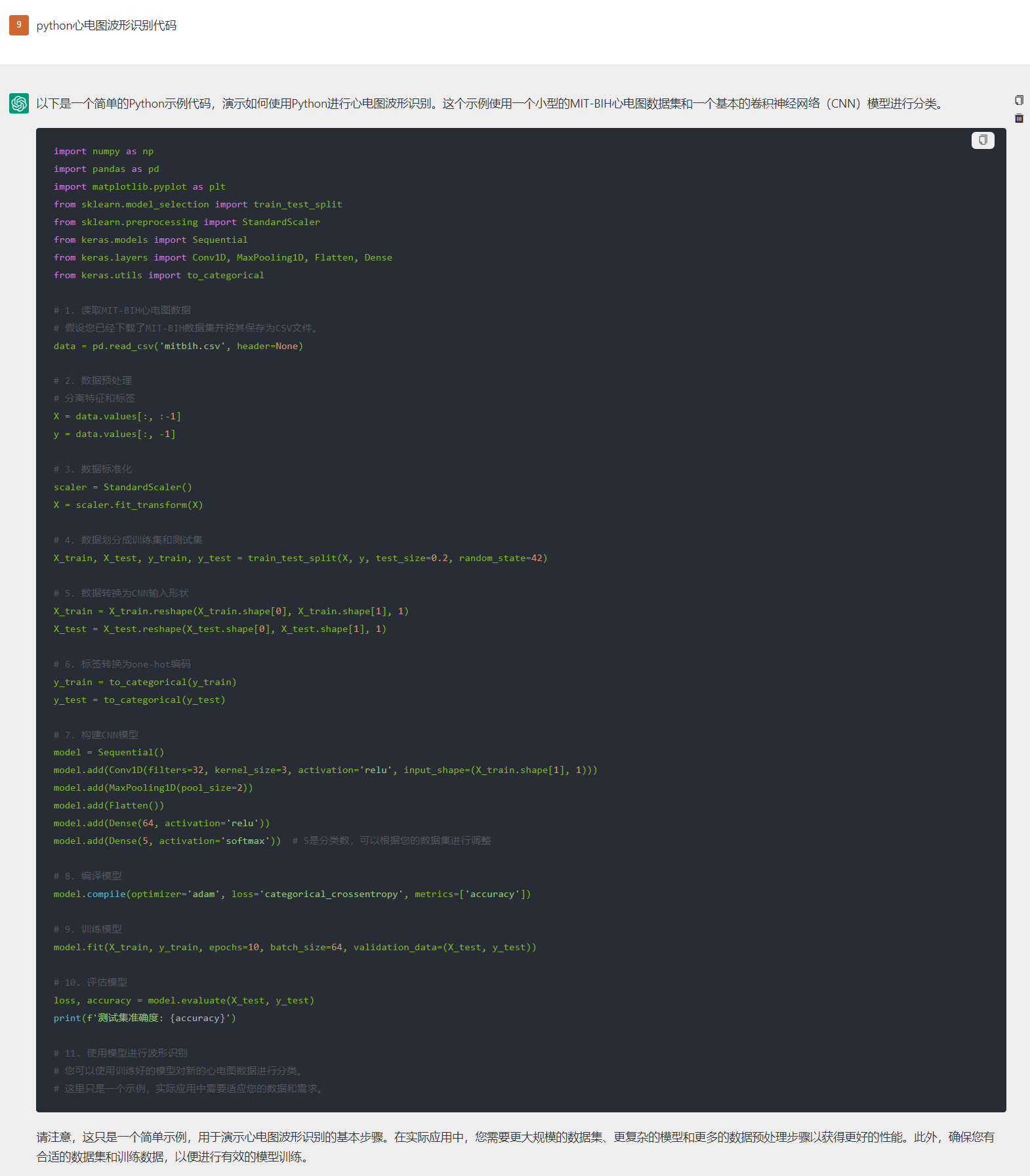Screen dimensions: 1030x1176
Task: Click the Conv1D layer code line
Action: pyautogui.click(x=325, y=770)
